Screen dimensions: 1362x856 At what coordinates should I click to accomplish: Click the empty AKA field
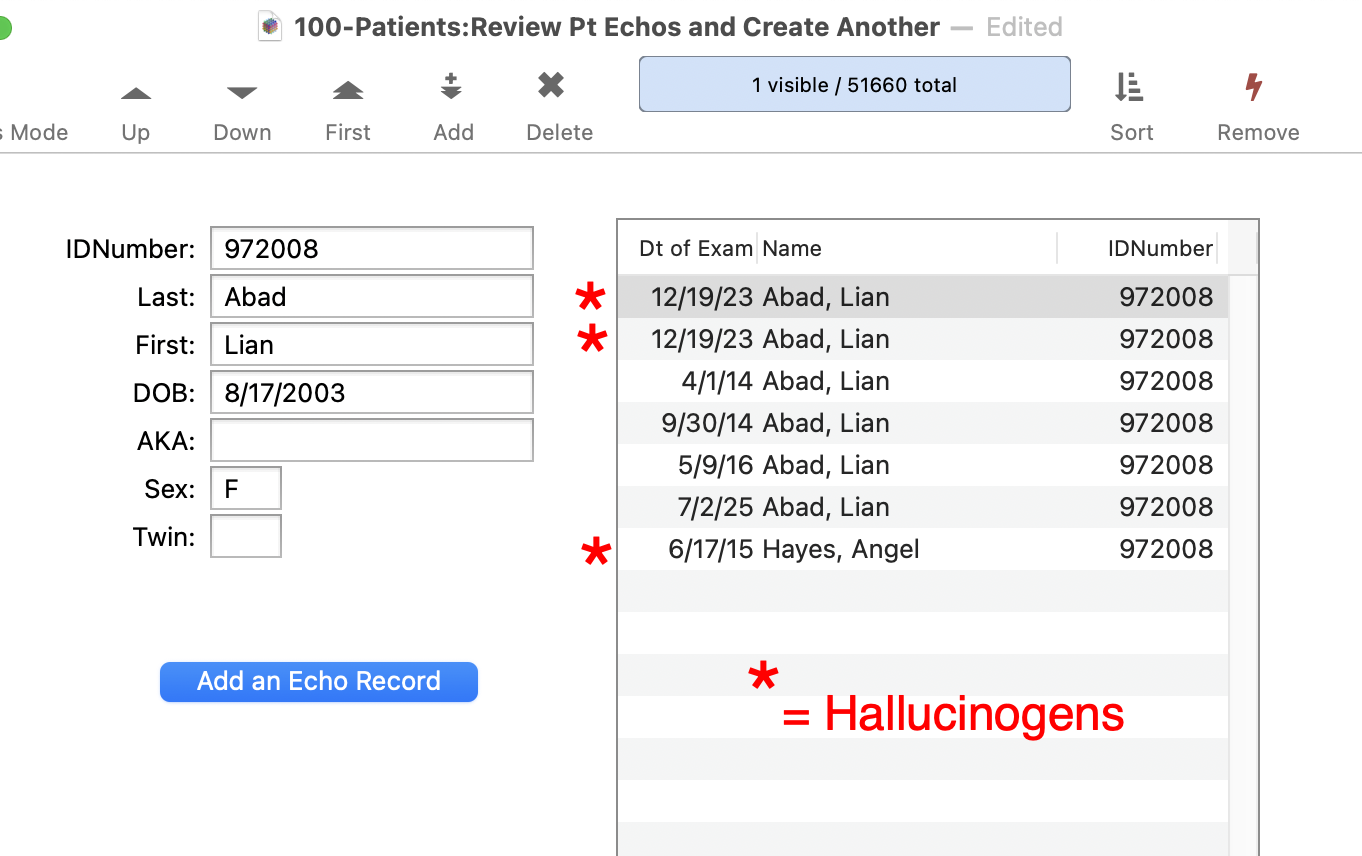(371, 441)
